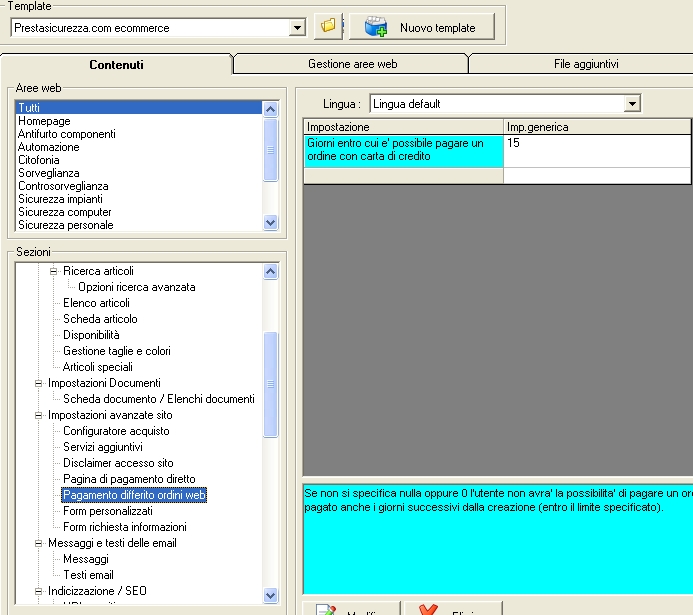Viewport: 693px width, 615px height.
Task: Select Citofonia in Aree web list
Action: tap(39, 160)
